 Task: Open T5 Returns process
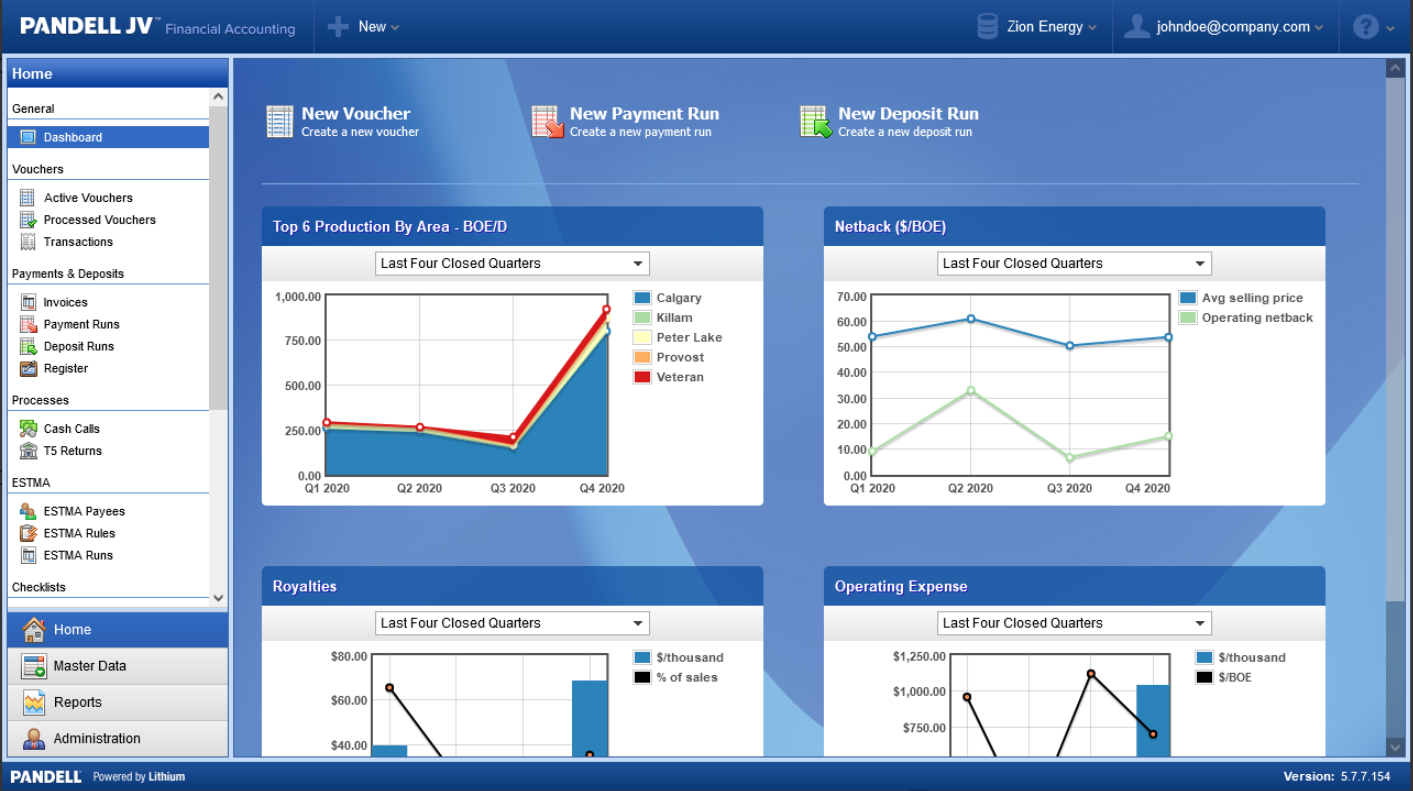(x=73, y=450)
